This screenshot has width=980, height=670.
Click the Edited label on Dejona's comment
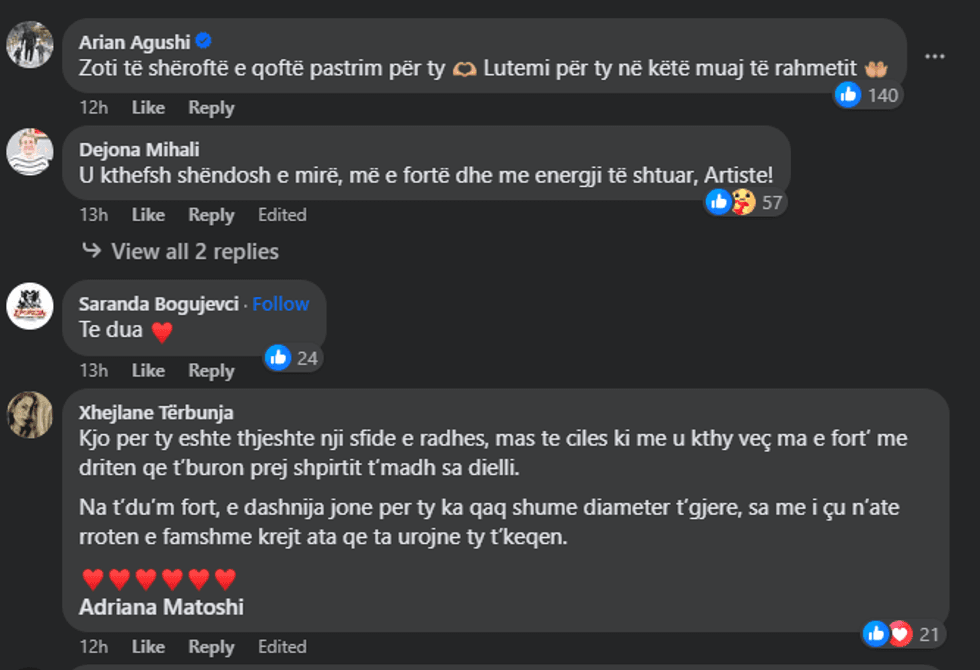tap(283, 214)
